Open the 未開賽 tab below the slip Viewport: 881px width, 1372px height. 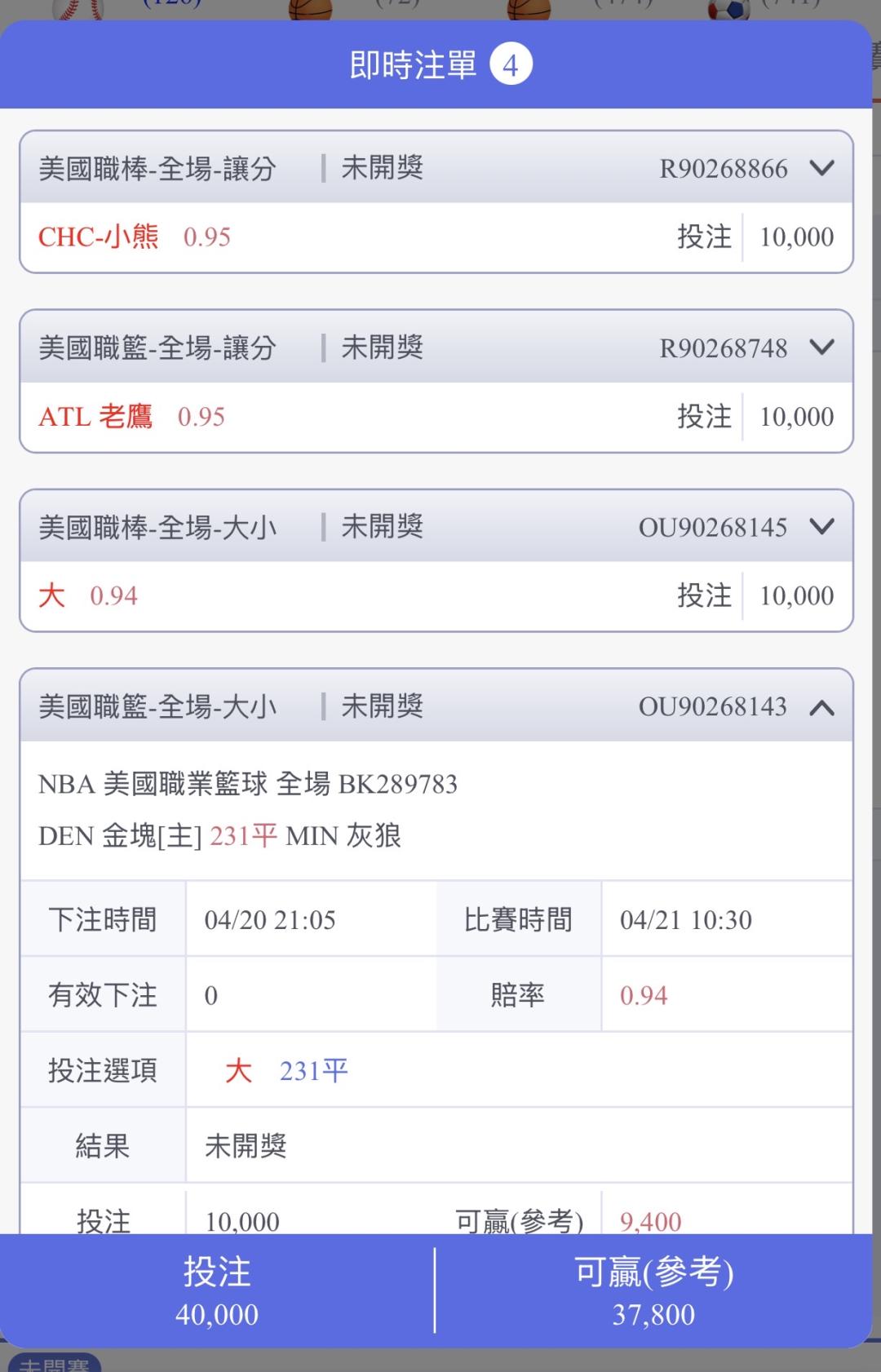coord(54,1364)
